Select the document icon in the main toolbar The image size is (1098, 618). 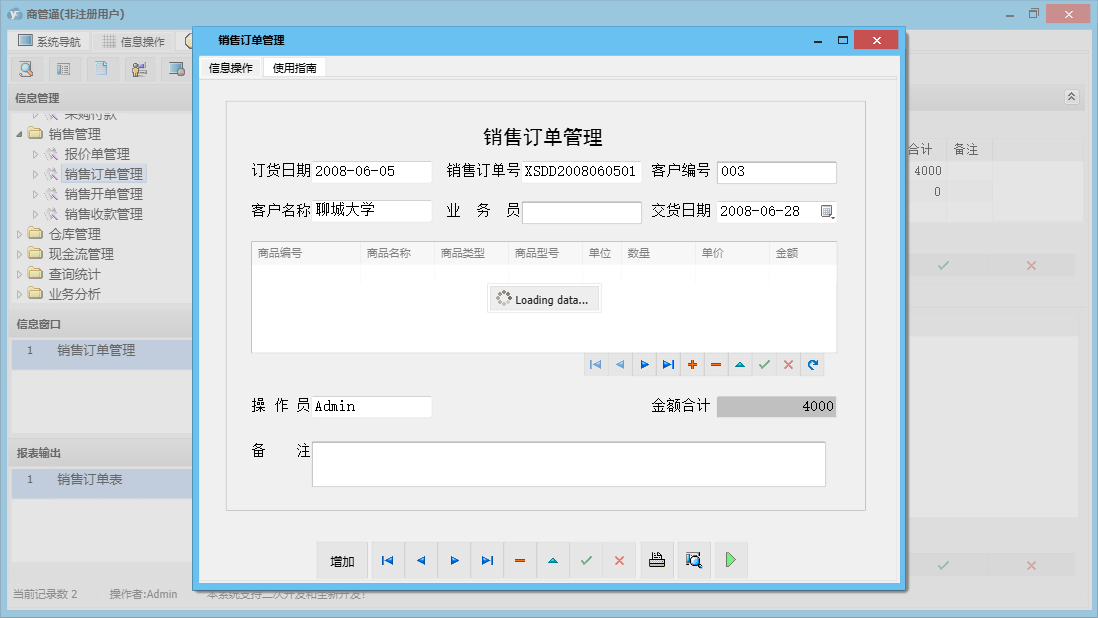pos(101,68)
